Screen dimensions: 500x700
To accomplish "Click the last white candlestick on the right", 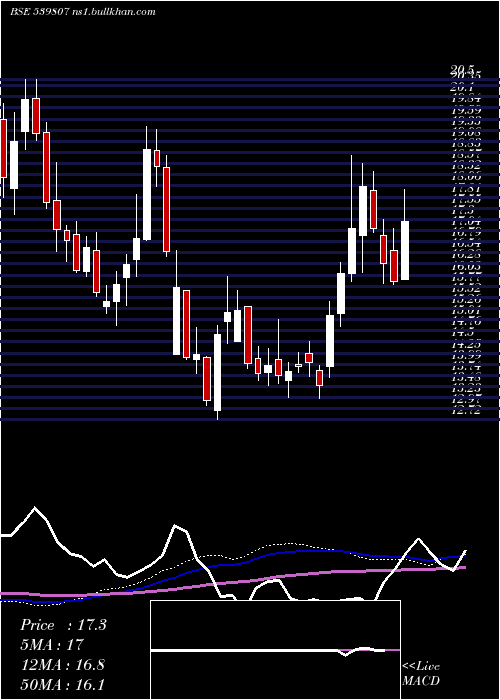I will coord(405,250).
